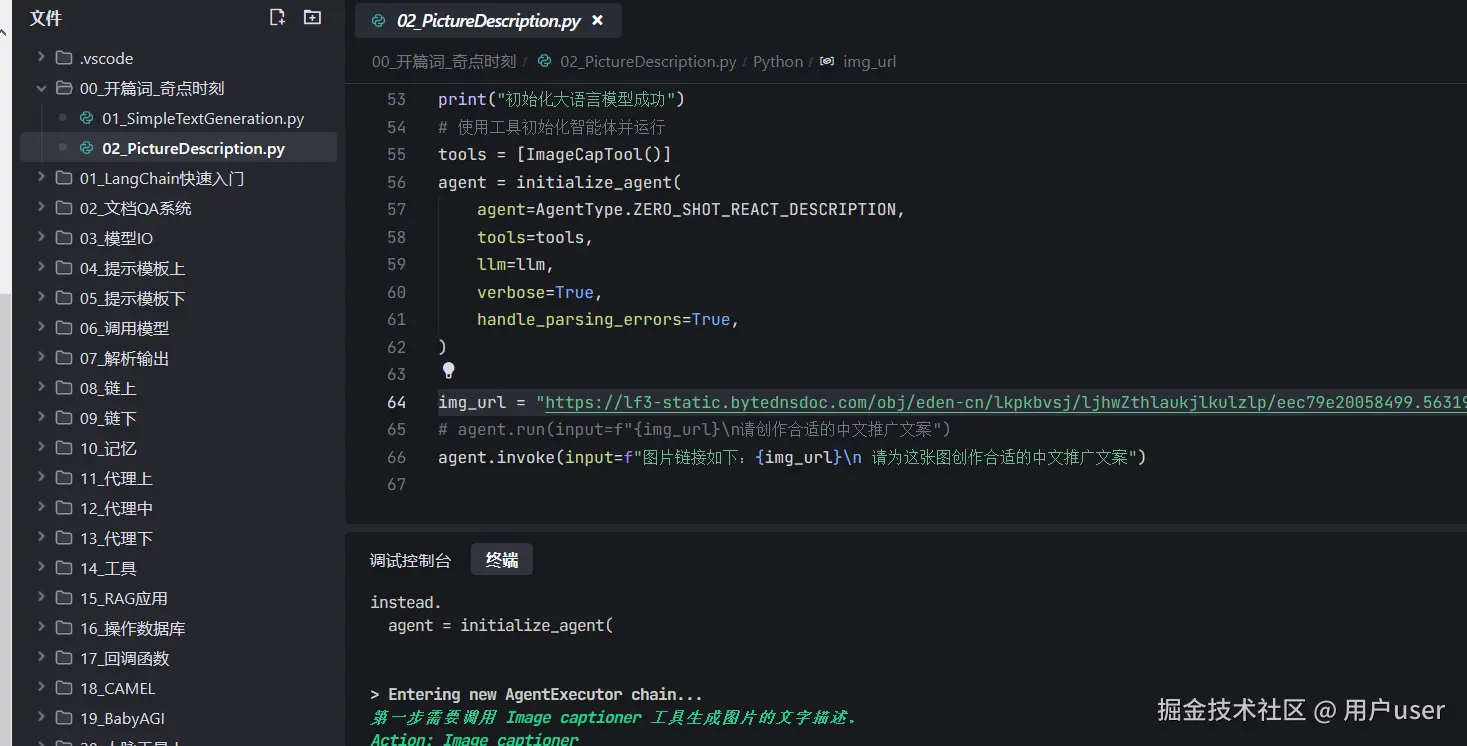The width and height of the screenshot is (1467, 746).
Task: Click the Python breadcrumb segment
Action: point(778,62)
